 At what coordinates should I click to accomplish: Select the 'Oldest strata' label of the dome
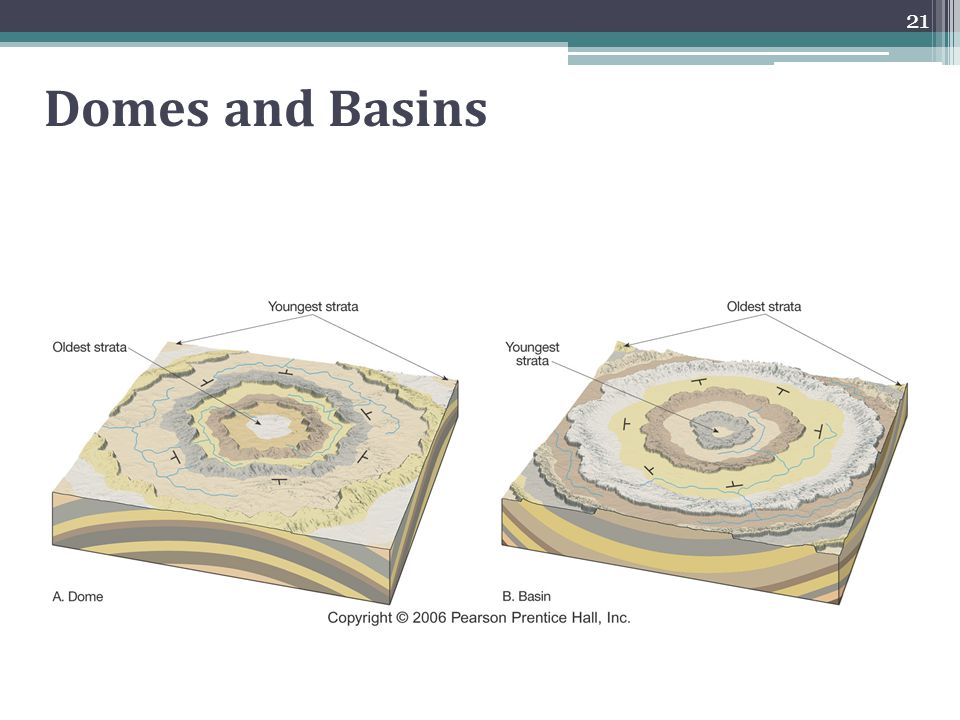pyautogui.click(x=89, y=347)
